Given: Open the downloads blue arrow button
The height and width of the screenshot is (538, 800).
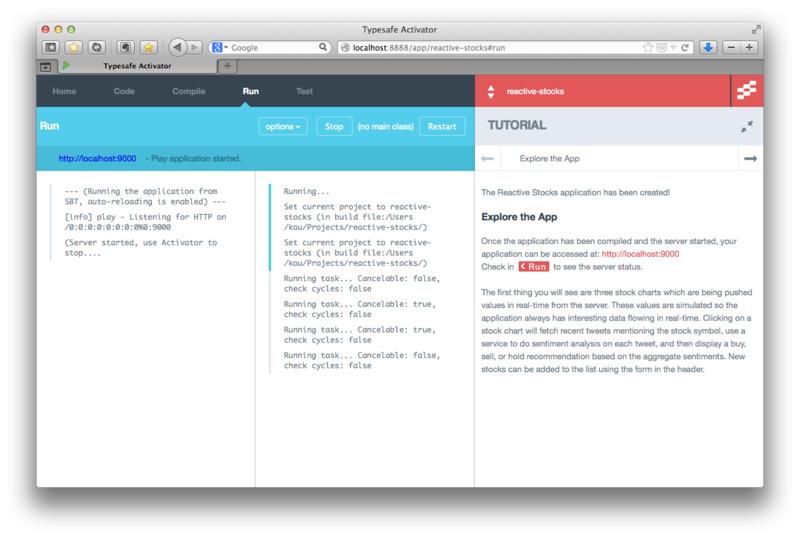Looking at the screenshot, I should pyautogui.click(x=708, y=47).
